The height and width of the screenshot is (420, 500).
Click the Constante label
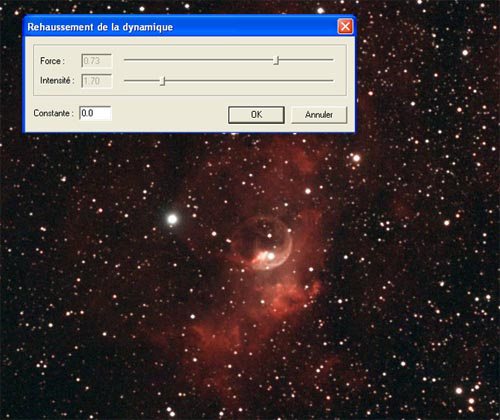point(53,113)
